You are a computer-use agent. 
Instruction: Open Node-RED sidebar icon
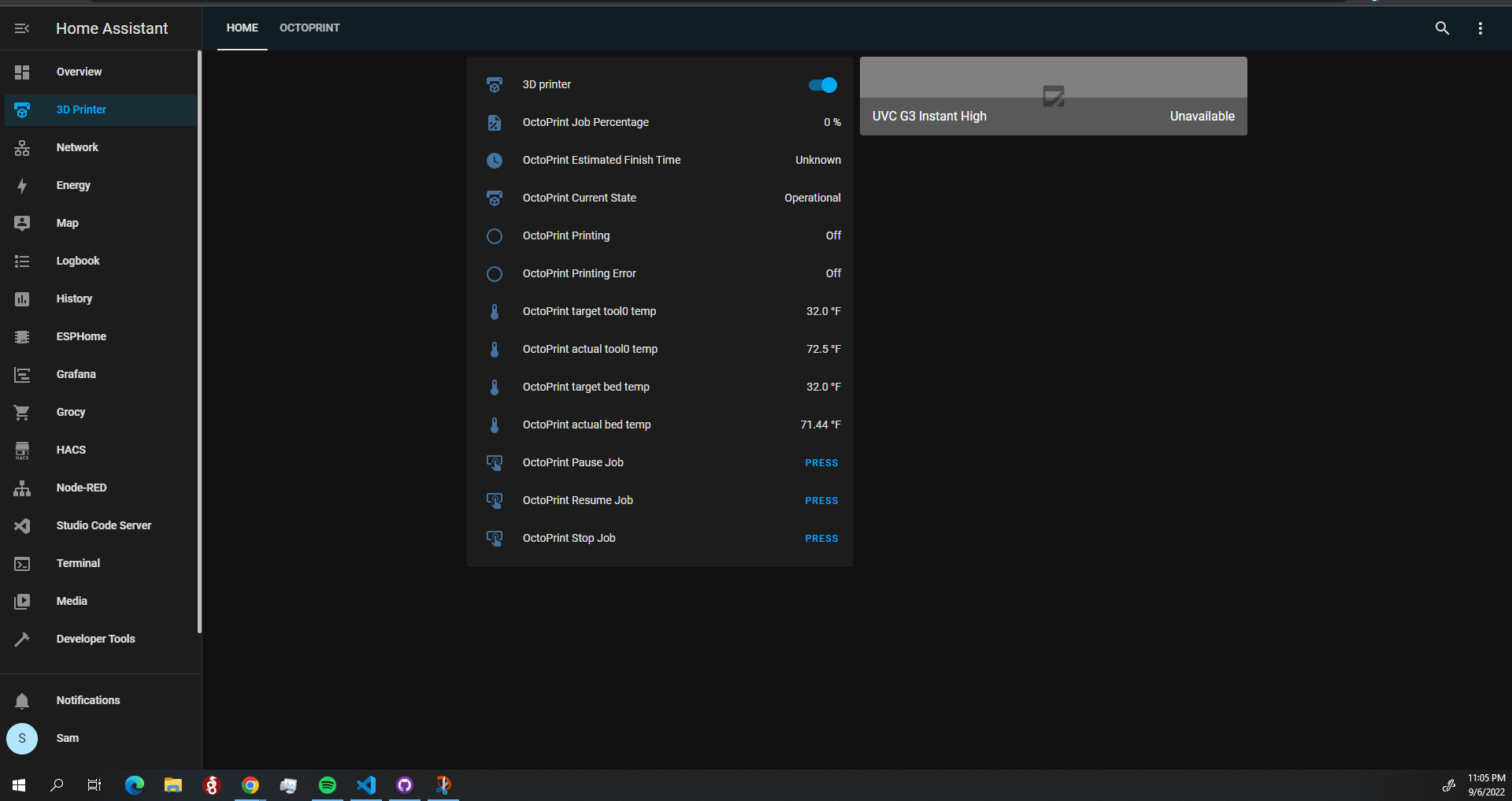22,488
